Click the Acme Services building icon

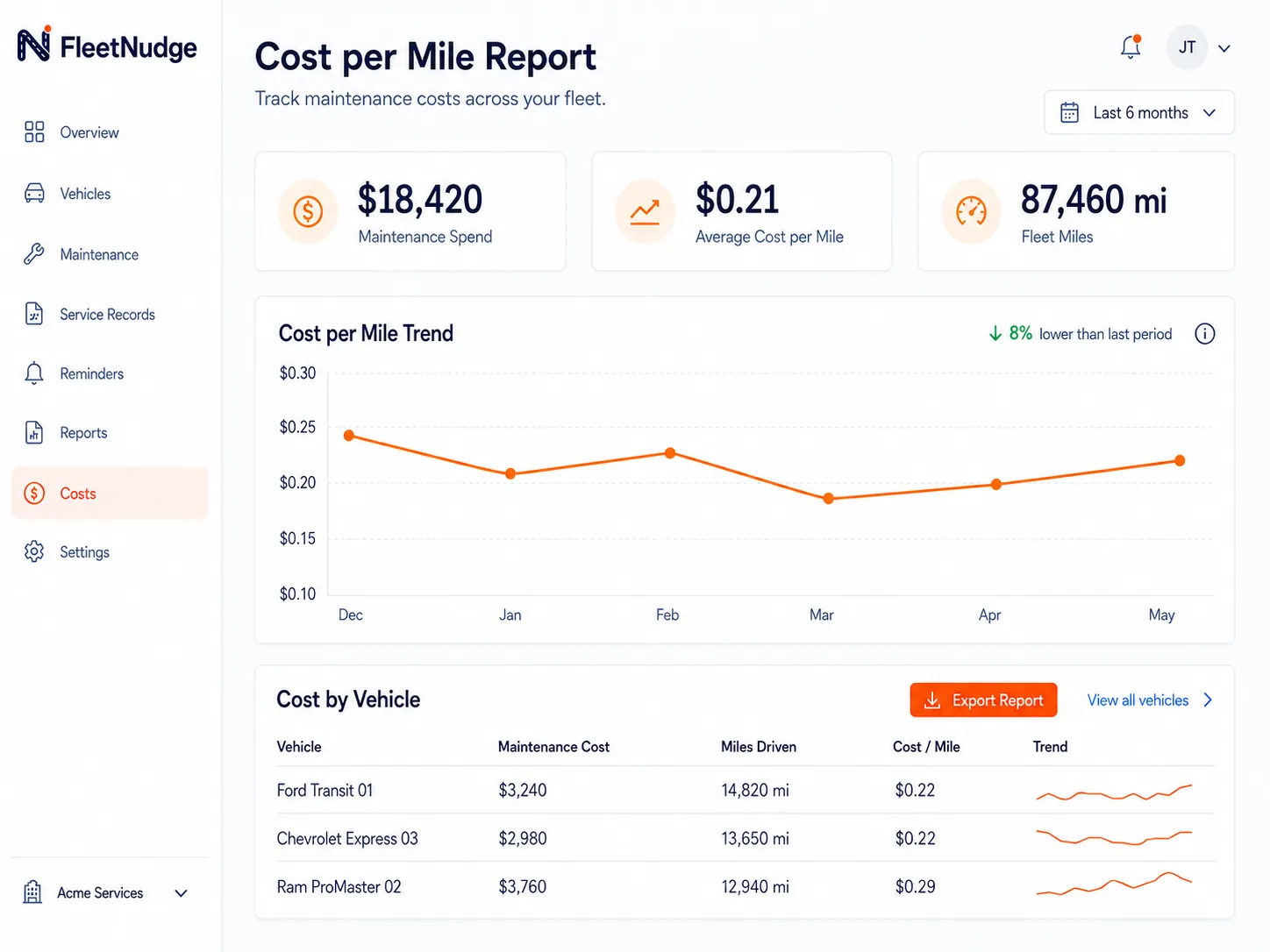(x=32, y=892)
